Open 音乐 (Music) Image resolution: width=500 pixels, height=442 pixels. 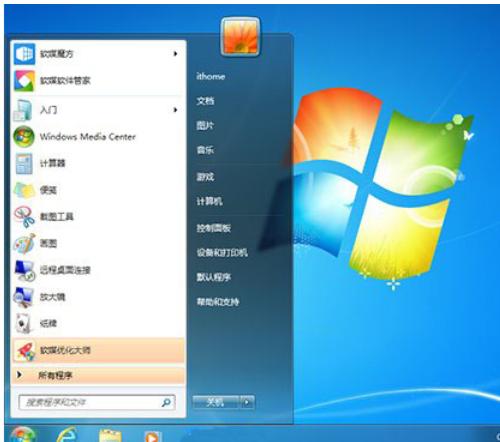(x=205, y=150)
